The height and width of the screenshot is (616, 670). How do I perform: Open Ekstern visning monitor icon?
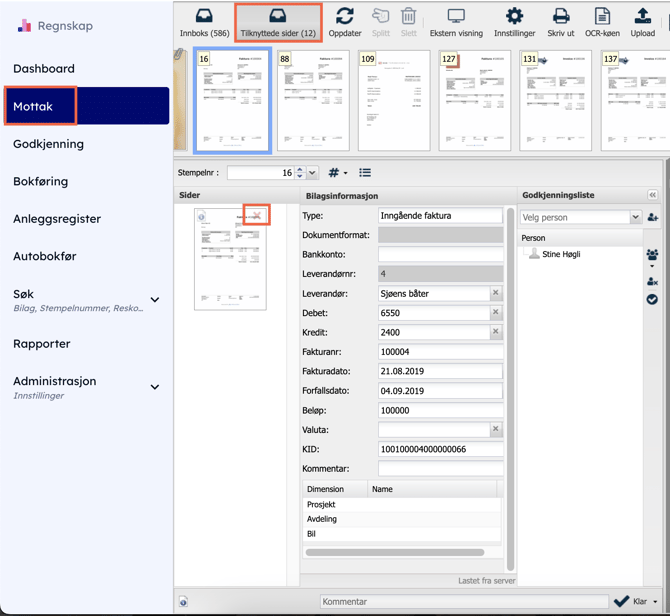click(456, 22)
